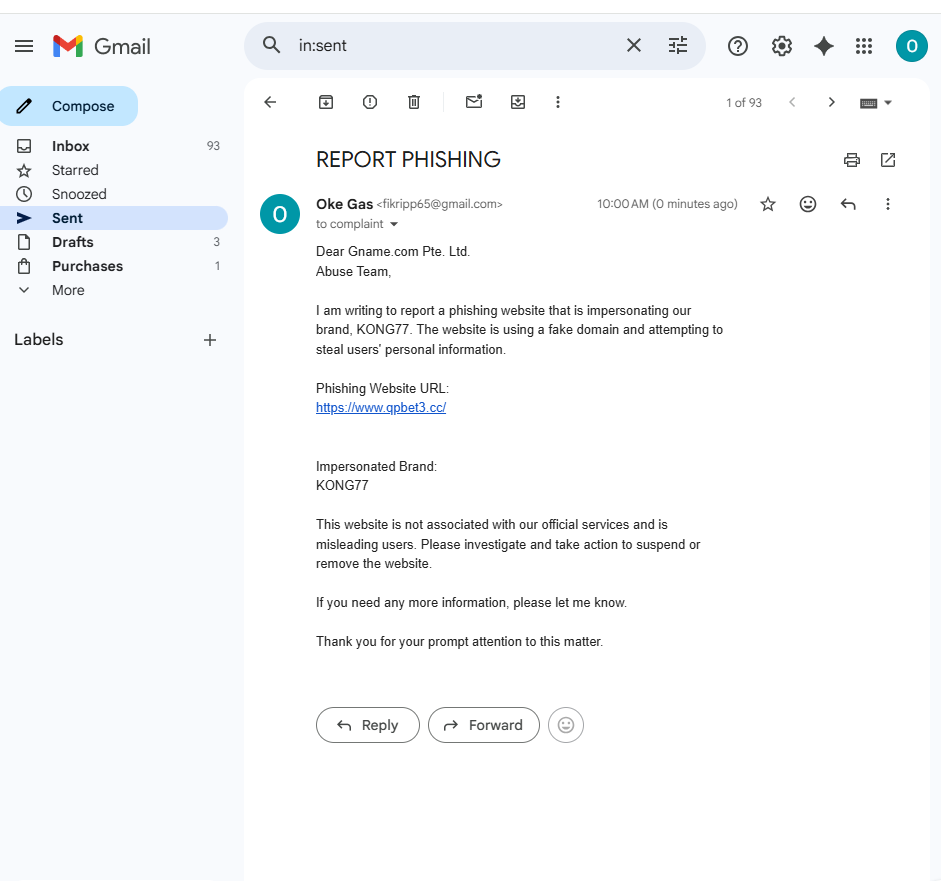941x881 pixels.
Task: Open the Snoozed folder
Action: pyautogui.click(x=114, y=194)
